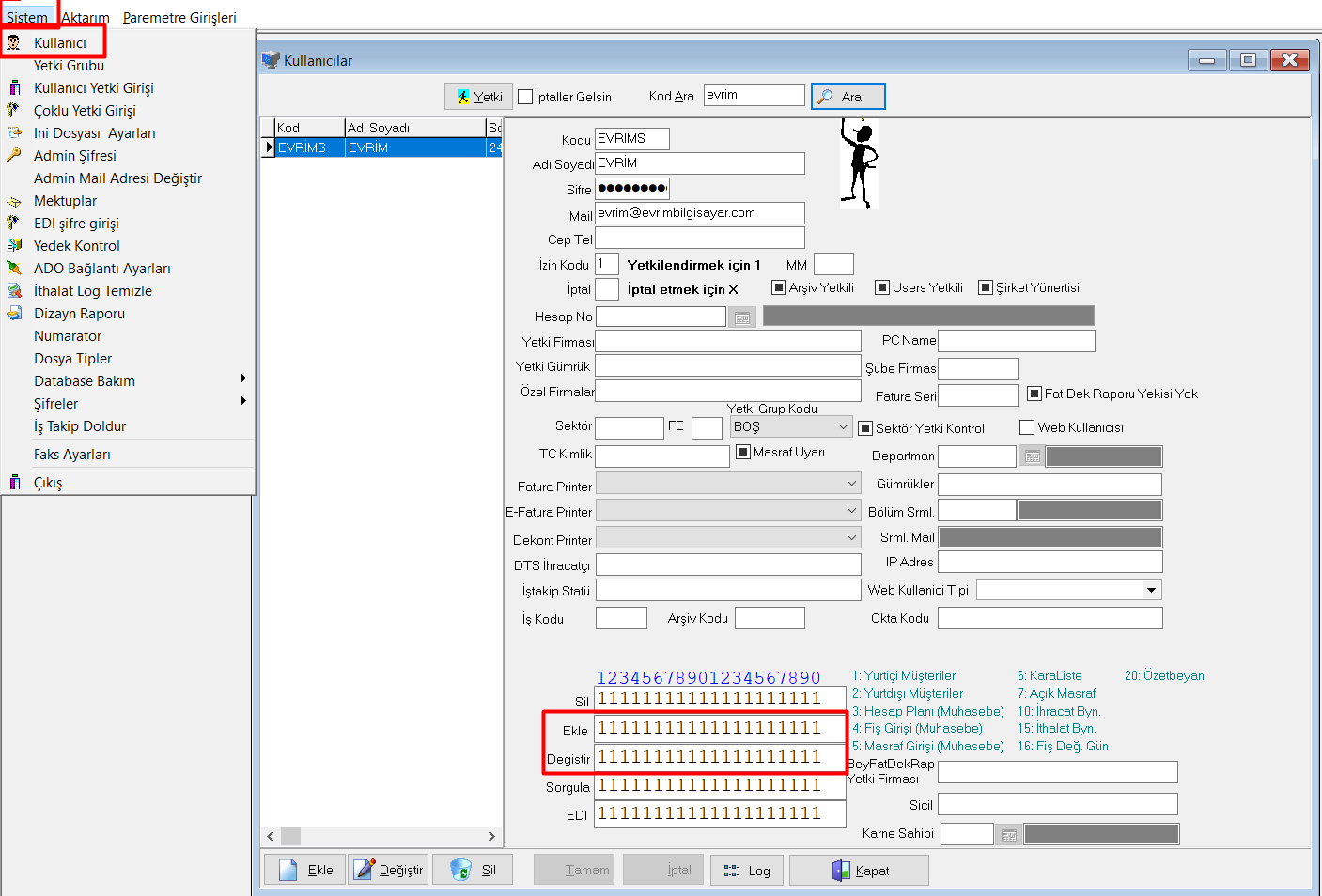Check the Web Kullanıcısı checkbox

1027,427
